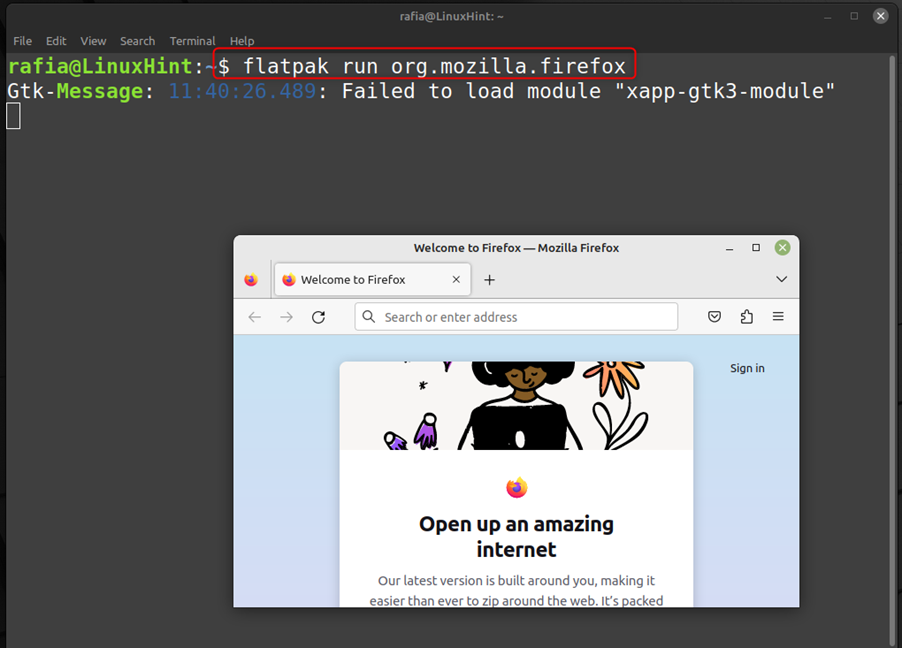This screenshot has width=902, height=648.
Task: Open the Help menu in terminal
Action: click(x=242, y=41)
